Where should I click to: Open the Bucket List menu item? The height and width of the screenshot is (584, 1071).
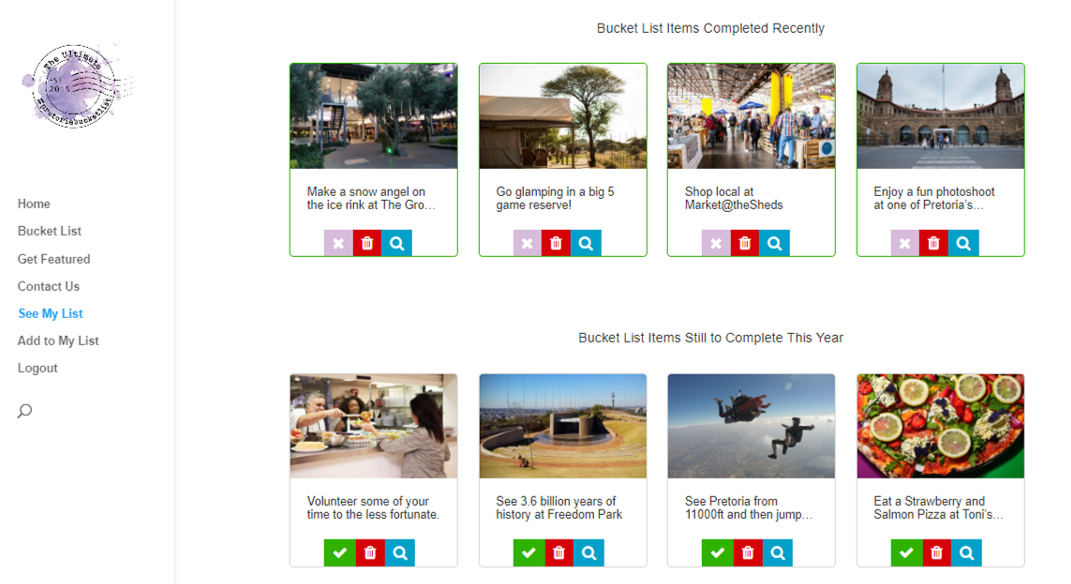(49, 231)
